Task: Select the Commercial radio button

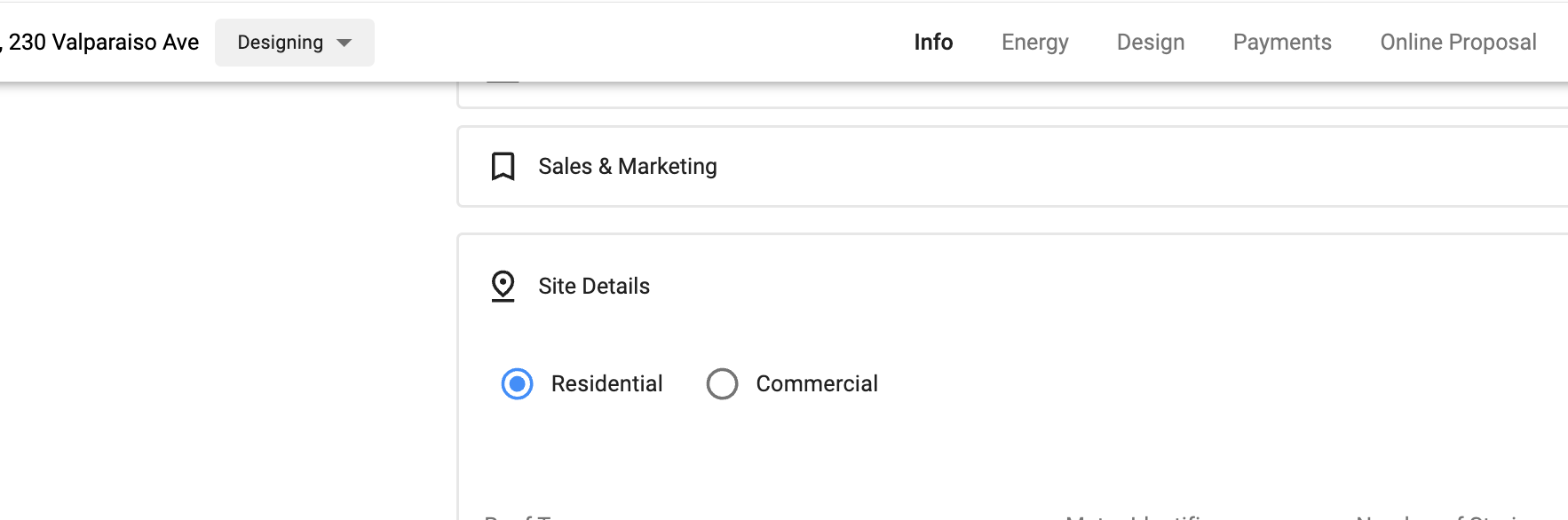Action: coord(722,384)
